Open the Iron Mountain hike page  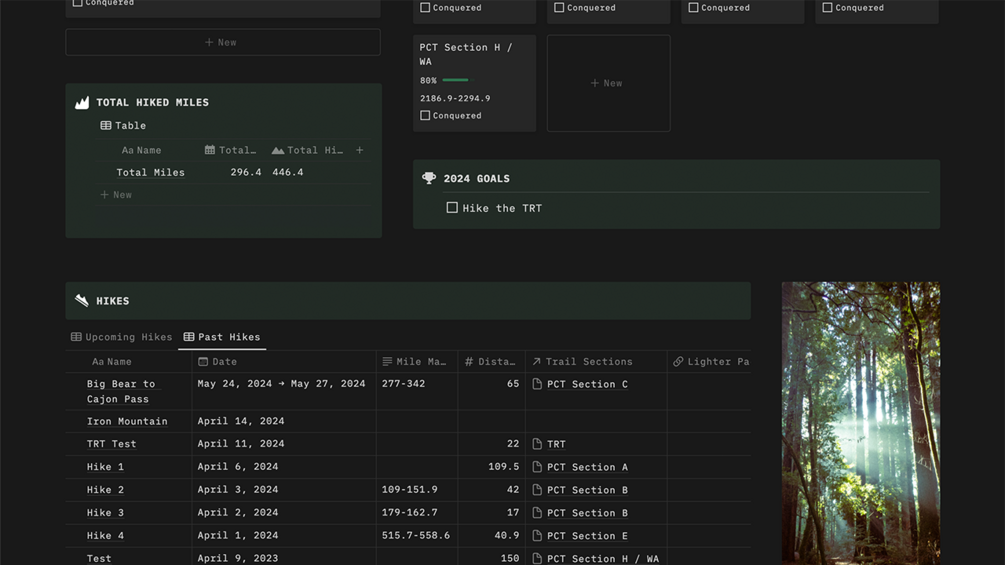127,421
